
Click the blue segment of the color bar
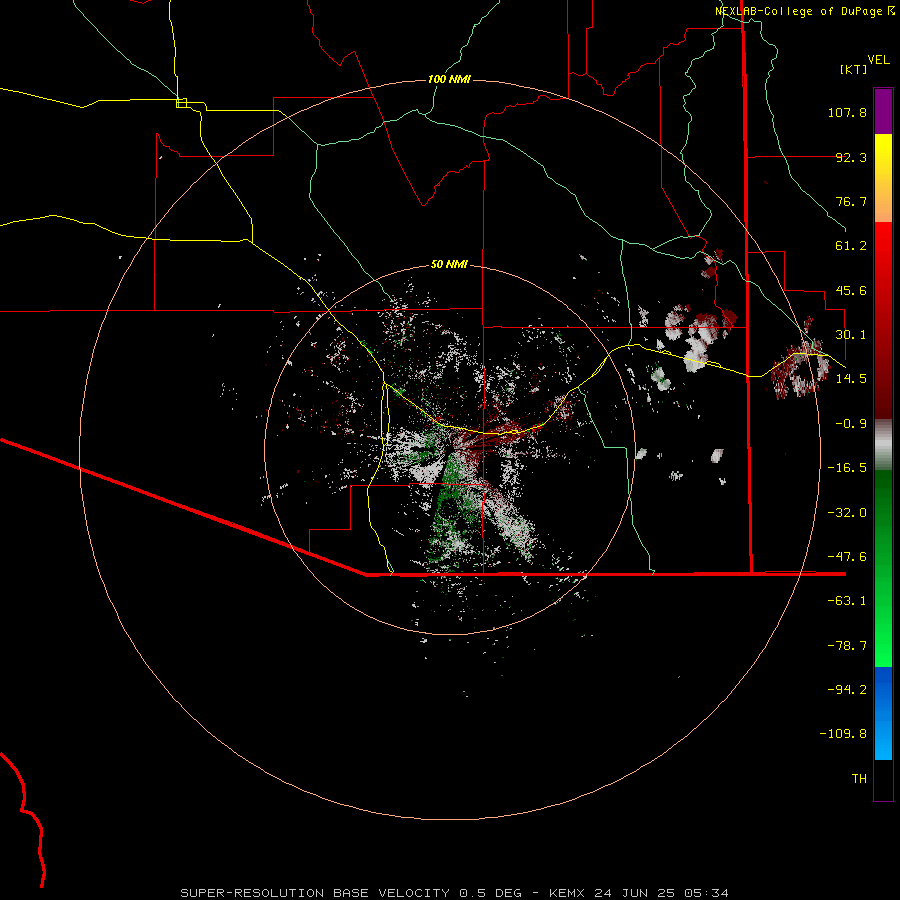(x=883, y=713)
